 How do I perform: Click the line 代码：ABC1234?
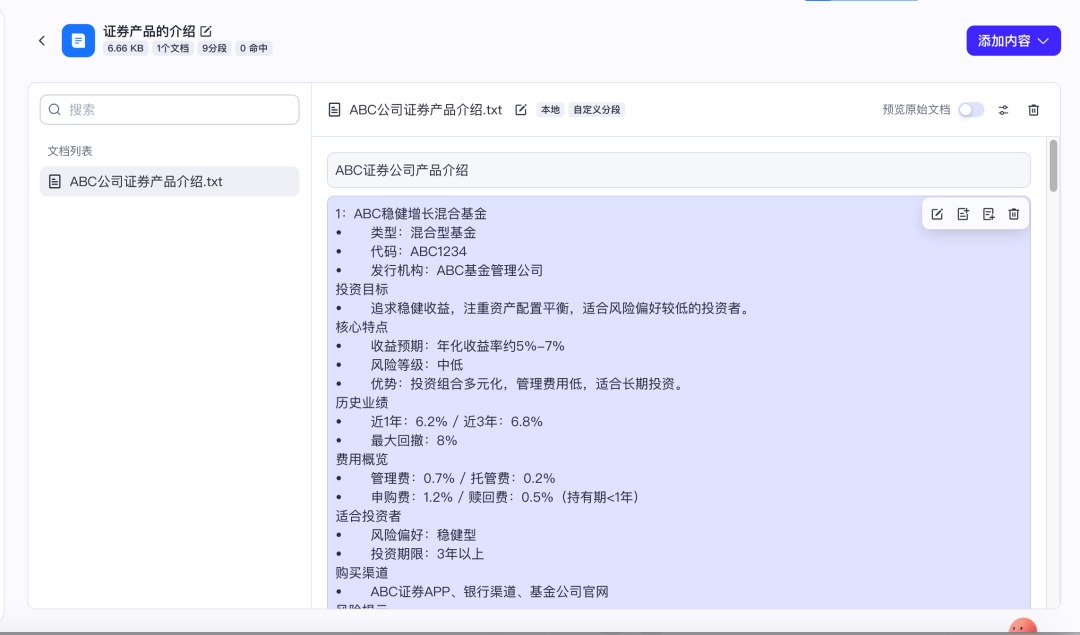(418, 252)
